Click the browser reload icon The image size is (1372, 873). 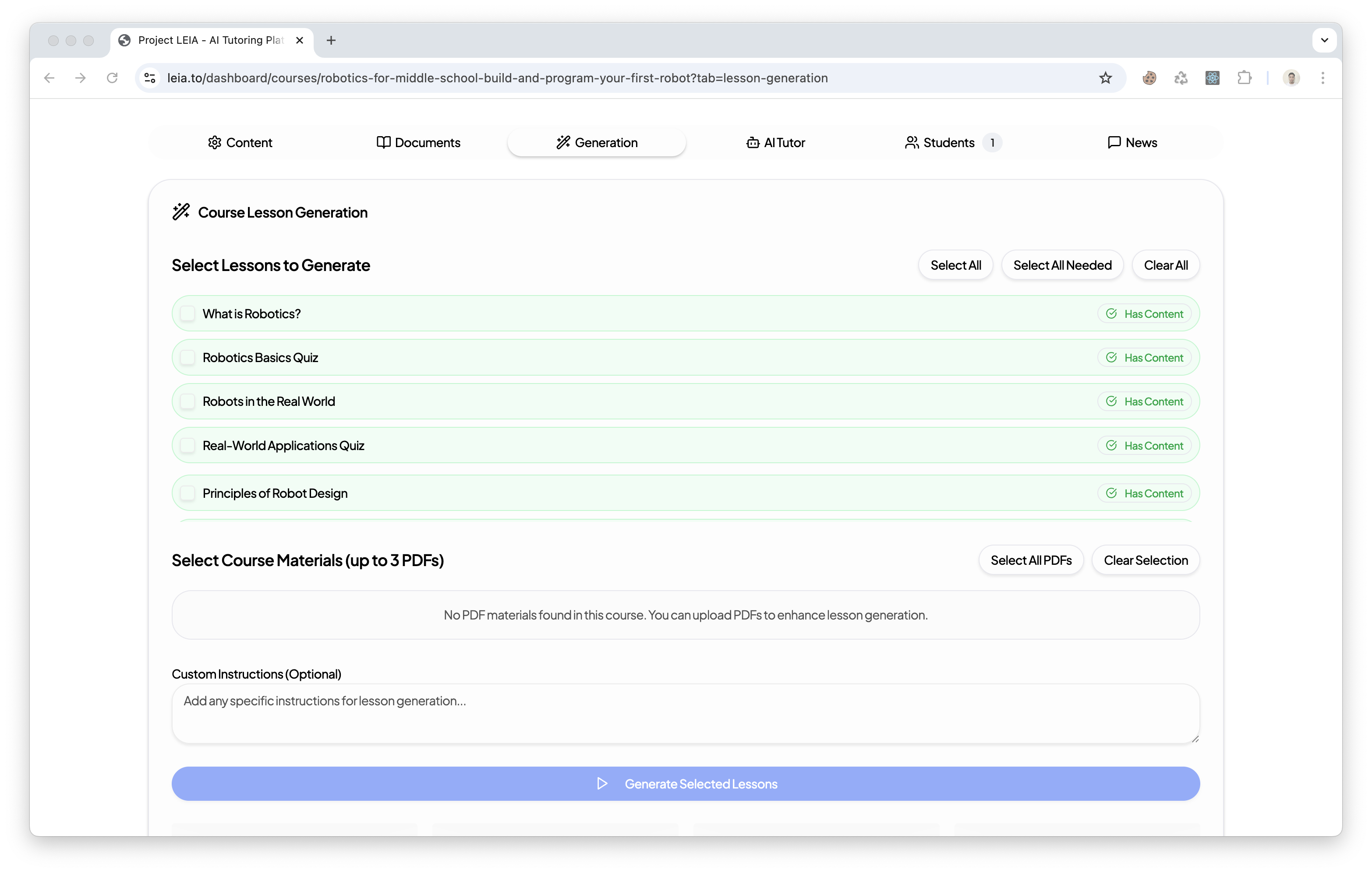pos(112,78)
